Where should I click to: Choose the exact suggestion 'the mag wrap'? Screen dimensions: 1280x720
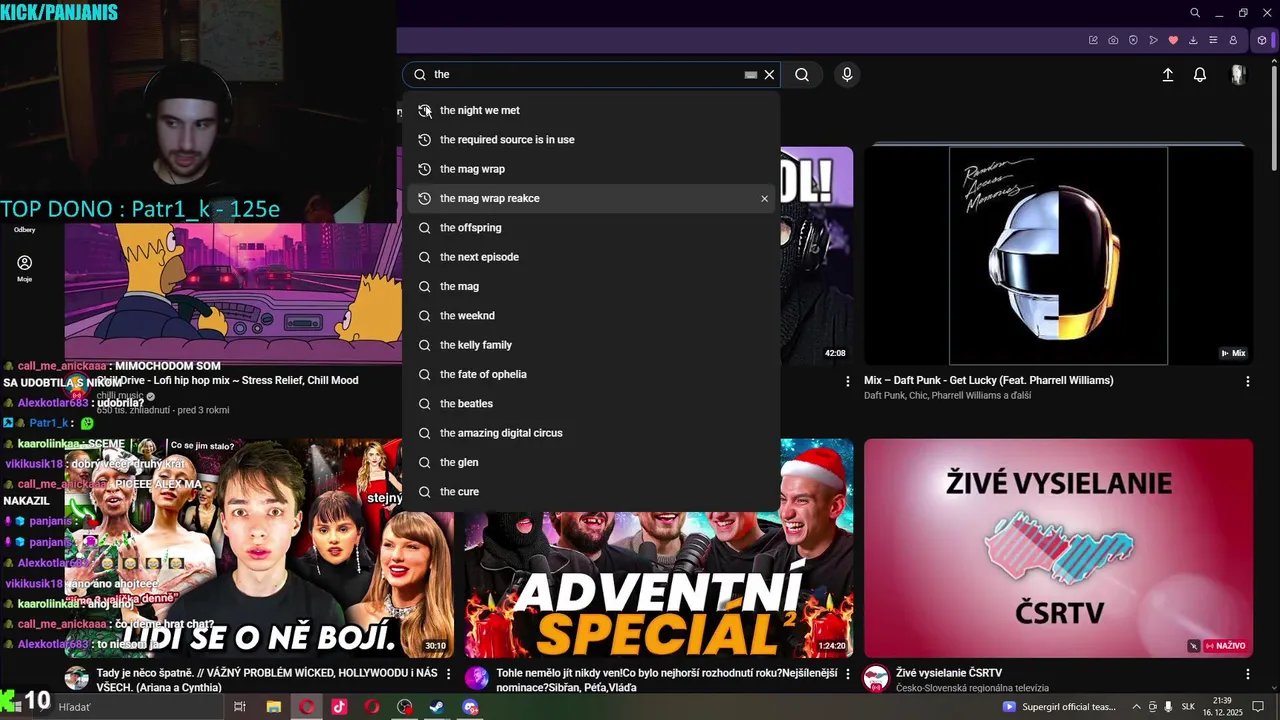pyautogui.click(x=592, y=169)
